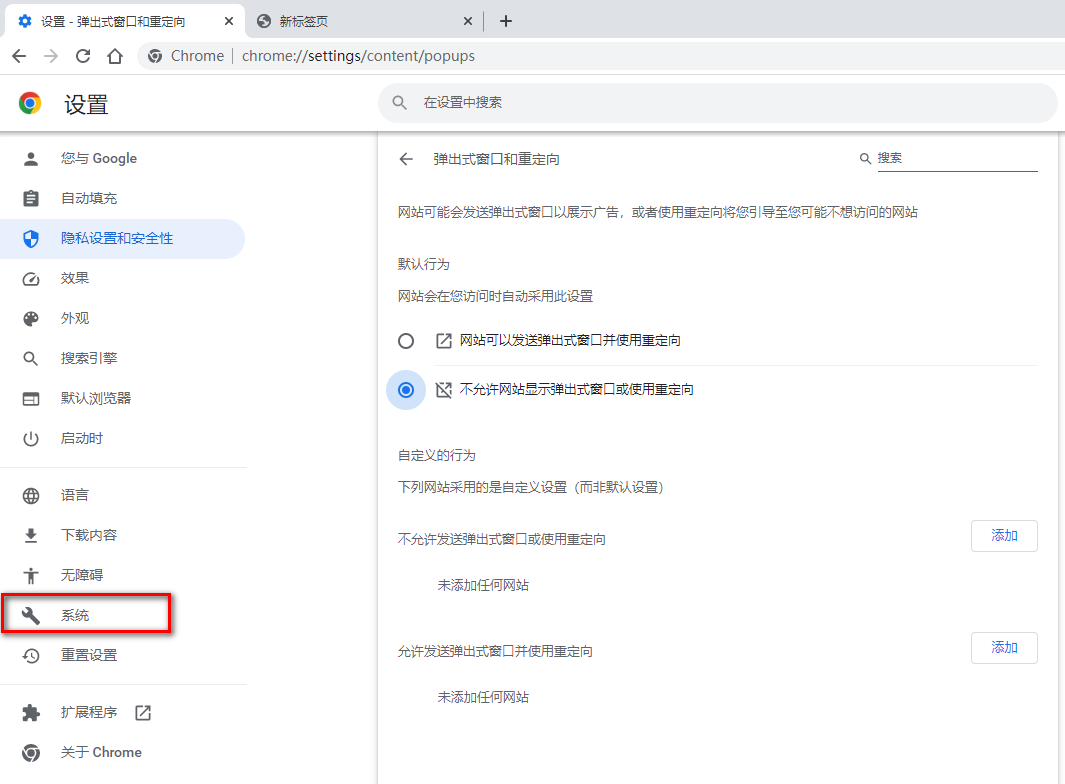Click 未添加任何网站 under 不允许发送 list
Screen dimensions: 1065x784
[x=483, y=585]
